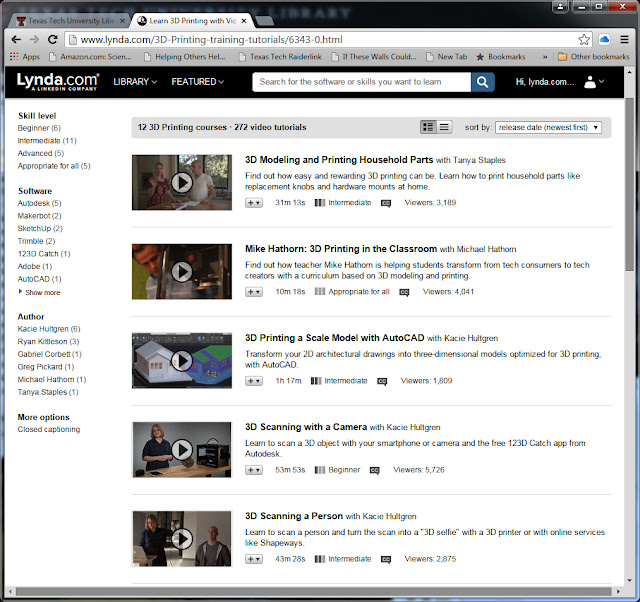This screenshot has width=640, height=602.
Task: Expand Show more under Software
Action: [x=39, y=292]
